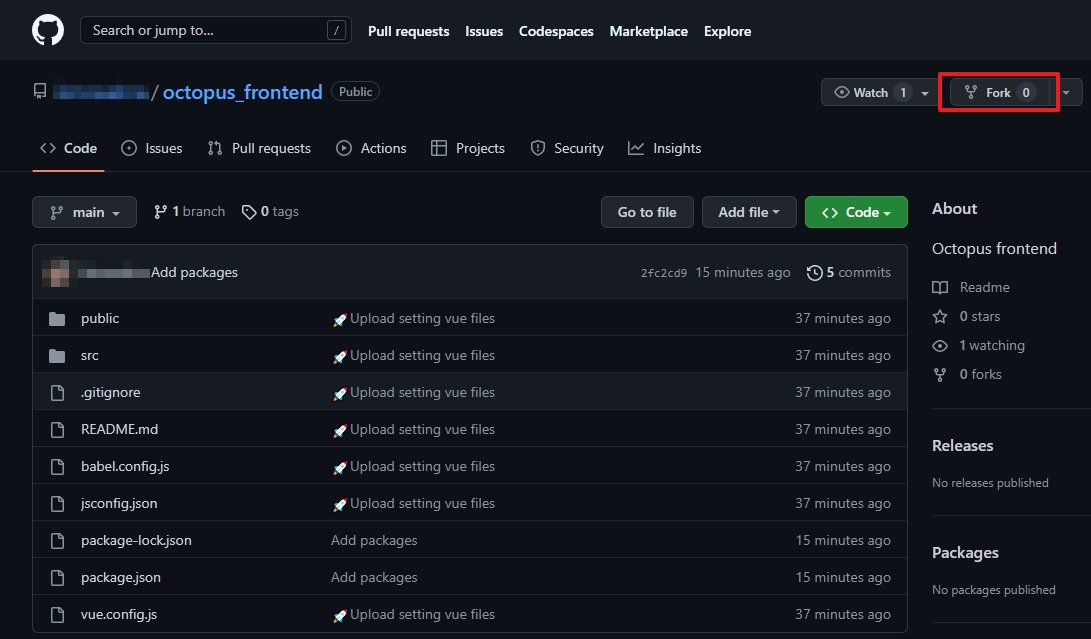The width and height of the screenshot is (1091, 639).
Task: Open the Add file dropdown
Action: (x=749, y=212)
